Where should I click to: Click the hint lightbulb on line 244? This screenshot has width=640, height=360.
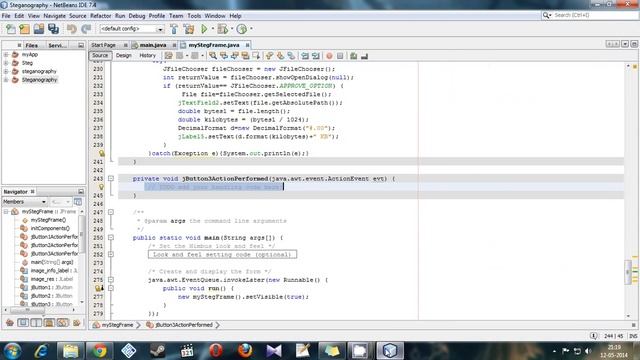coord(101,187)
